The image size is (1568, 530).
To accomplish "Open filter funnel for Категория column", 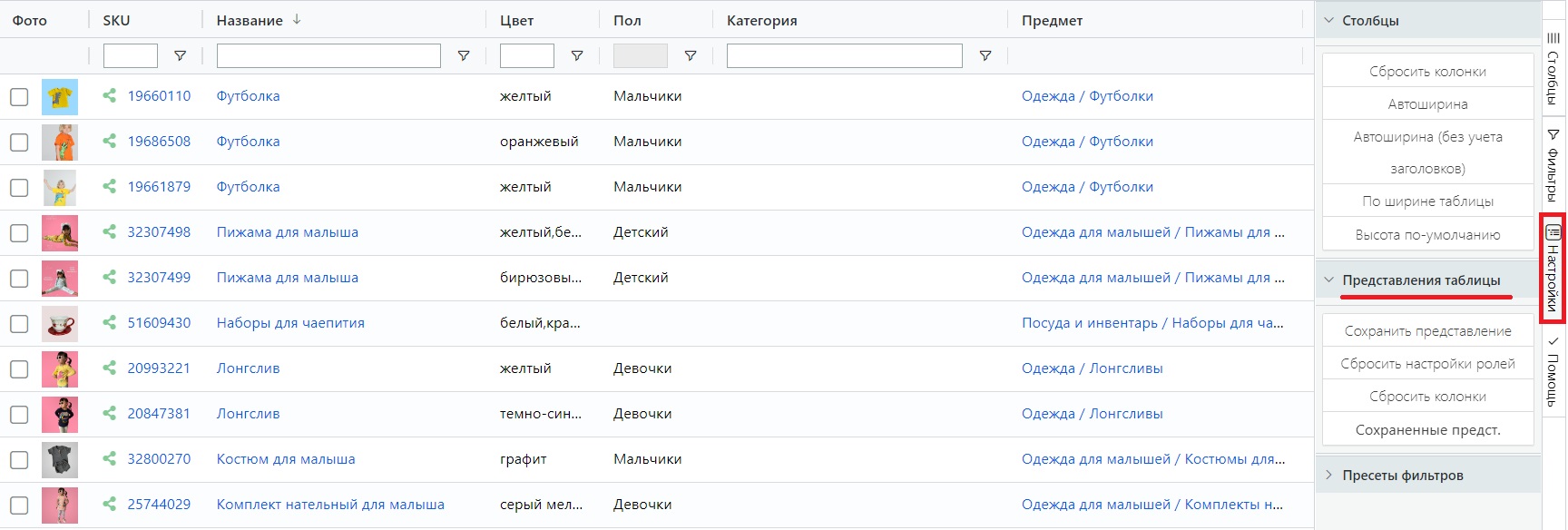I will click(x=985, y=56).
